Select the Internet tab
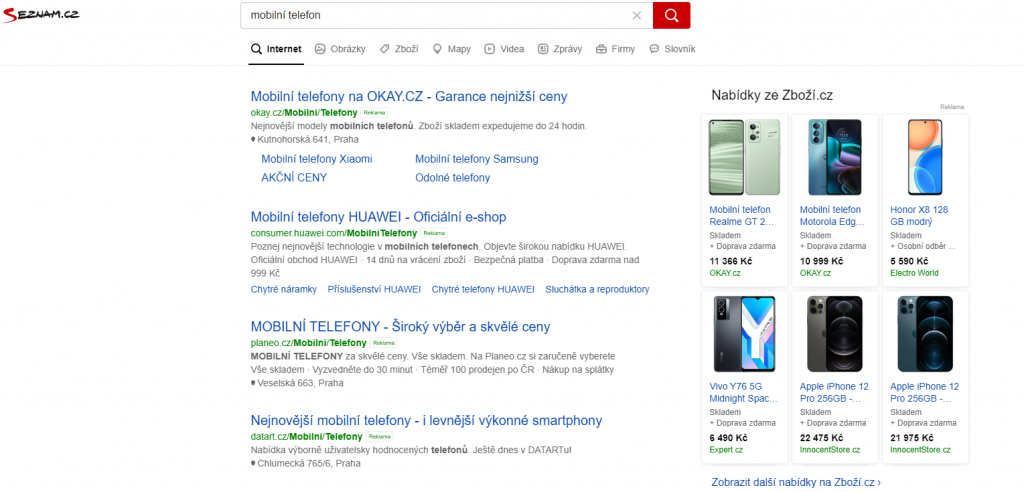Viewport: 1024px width, 492px height. (x=276, y=49)
